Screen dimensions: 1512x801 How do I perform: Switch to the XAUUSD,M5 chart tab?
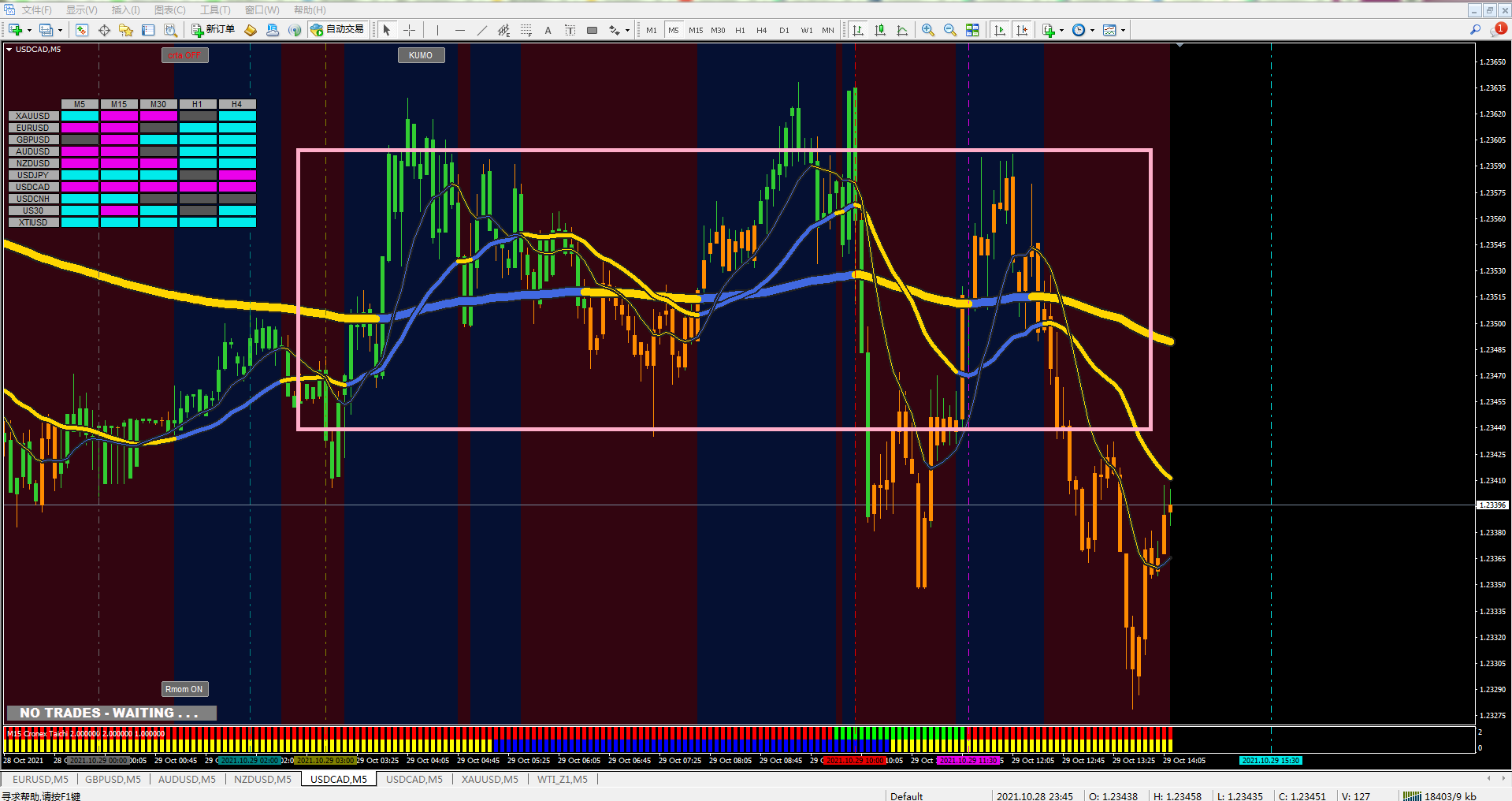(x=489, y=780)
